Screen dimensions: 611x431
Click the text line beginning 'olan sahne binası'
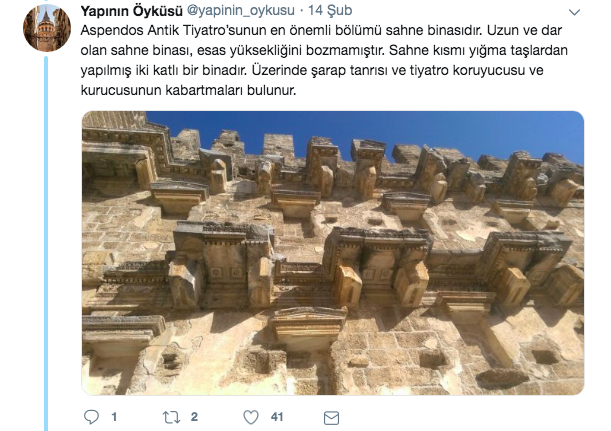324,51
